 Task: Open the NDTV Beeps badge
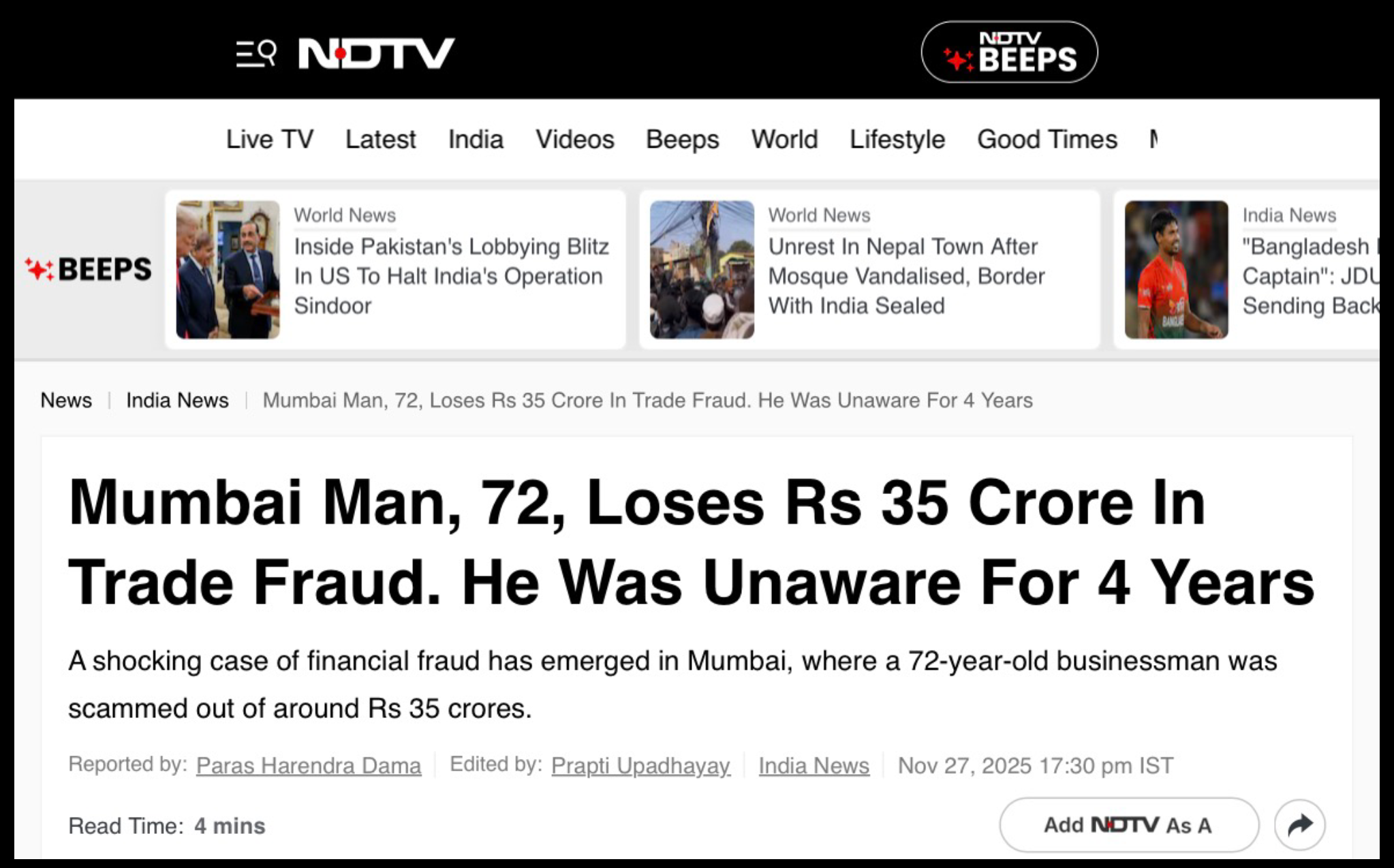pos(1009,52)
